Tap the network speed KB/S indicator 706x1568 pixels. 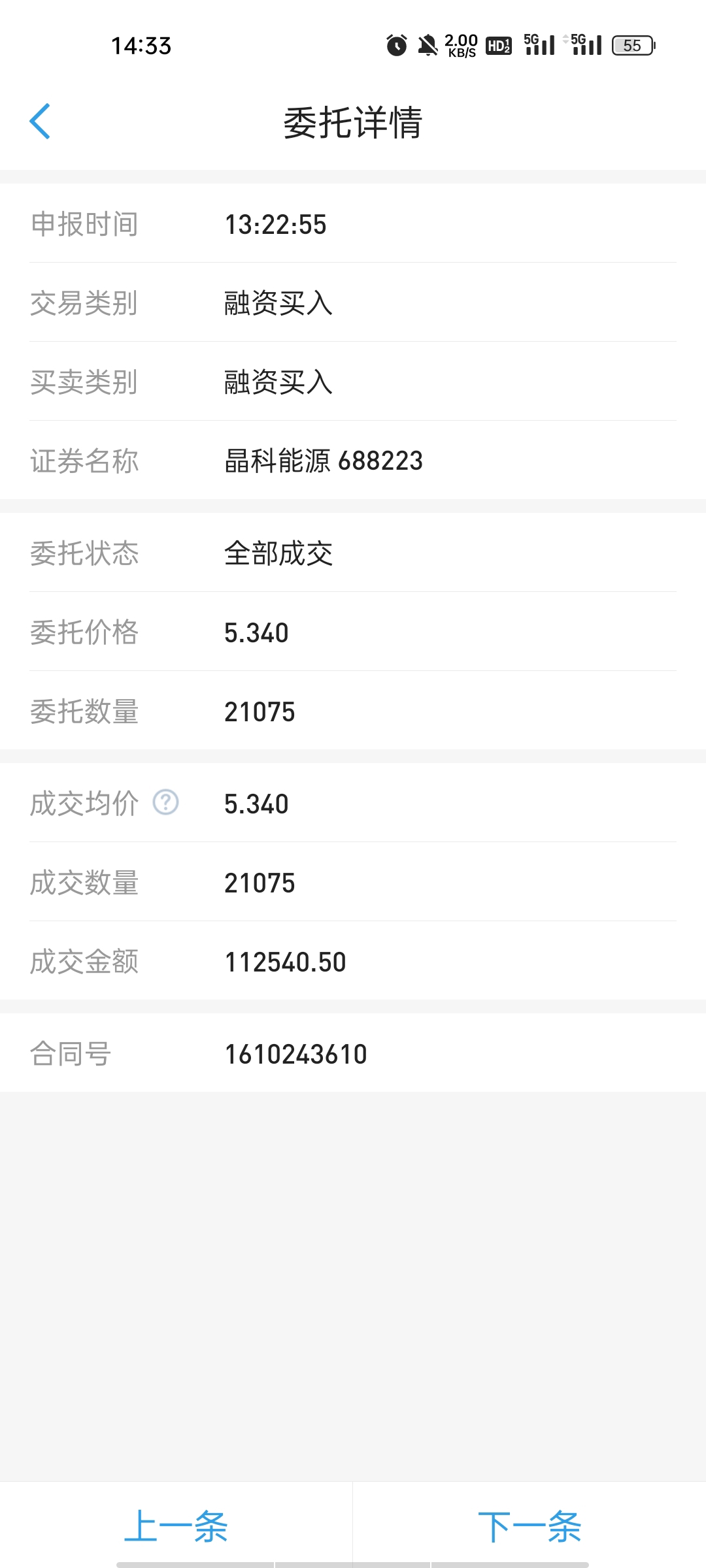pos(462,45)
